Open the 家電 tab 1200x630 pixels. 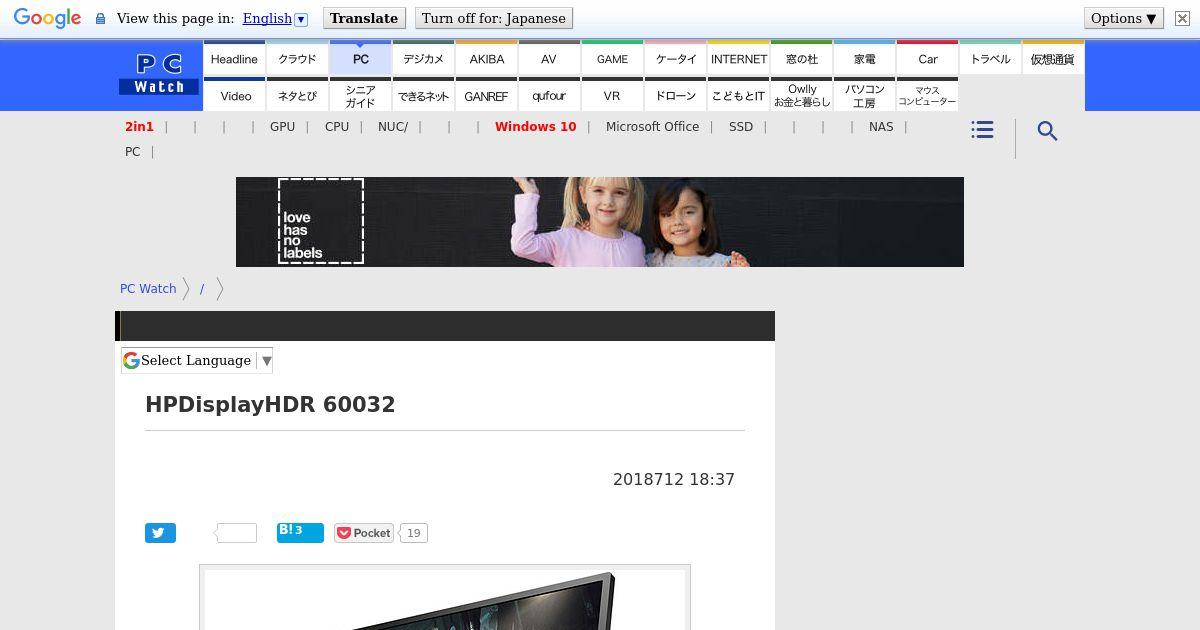coord(865,58)
